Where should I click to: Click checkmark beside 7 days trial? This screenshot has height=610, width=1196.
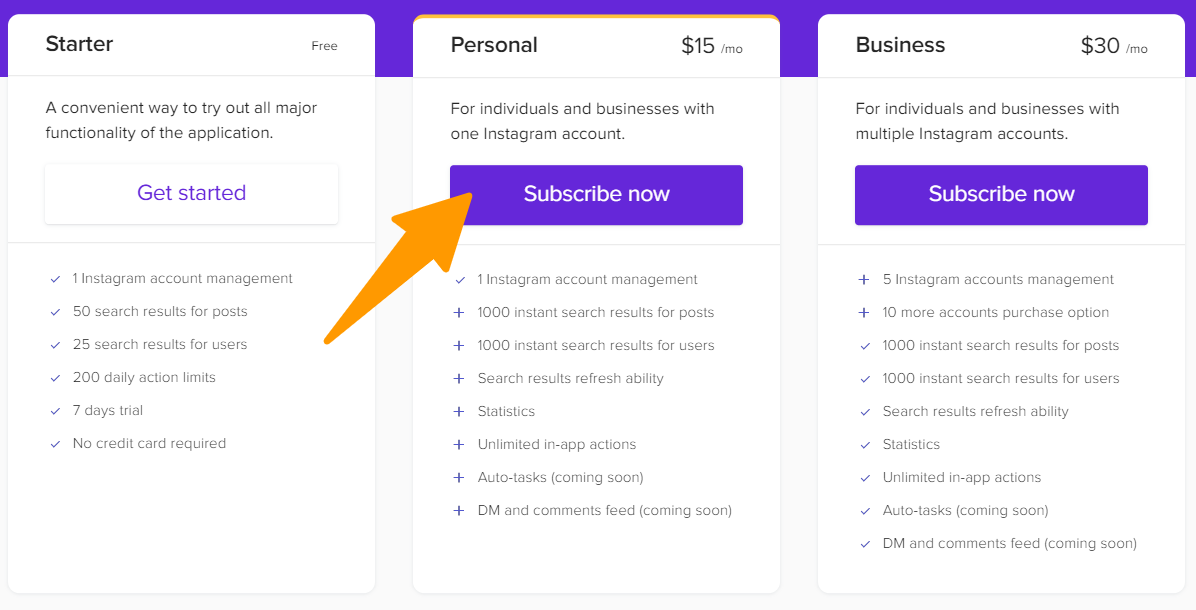click(x=55, y=411)
